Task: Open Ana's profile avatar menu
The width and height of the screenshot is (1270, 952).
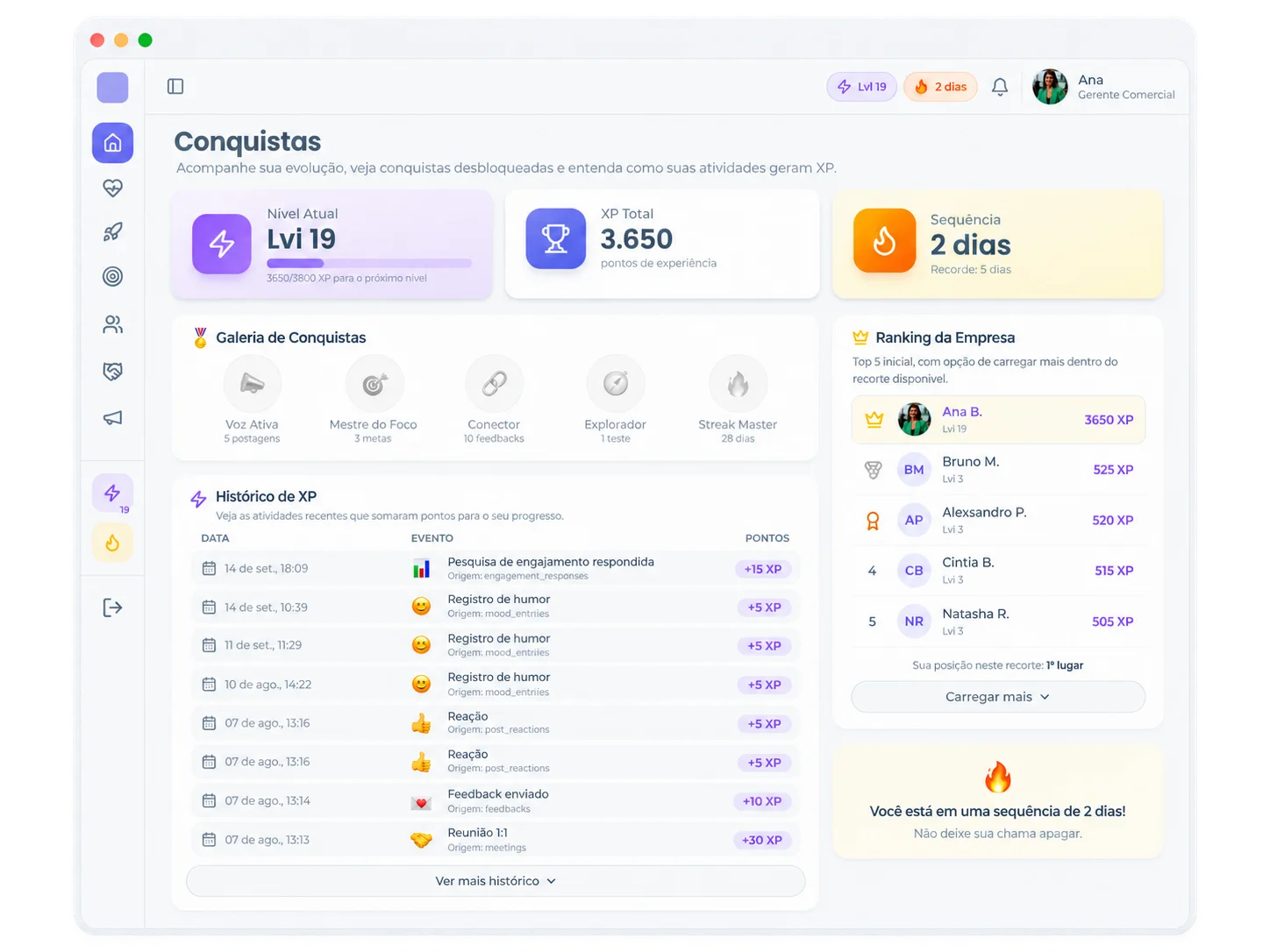Action: tap(1050, 87)
